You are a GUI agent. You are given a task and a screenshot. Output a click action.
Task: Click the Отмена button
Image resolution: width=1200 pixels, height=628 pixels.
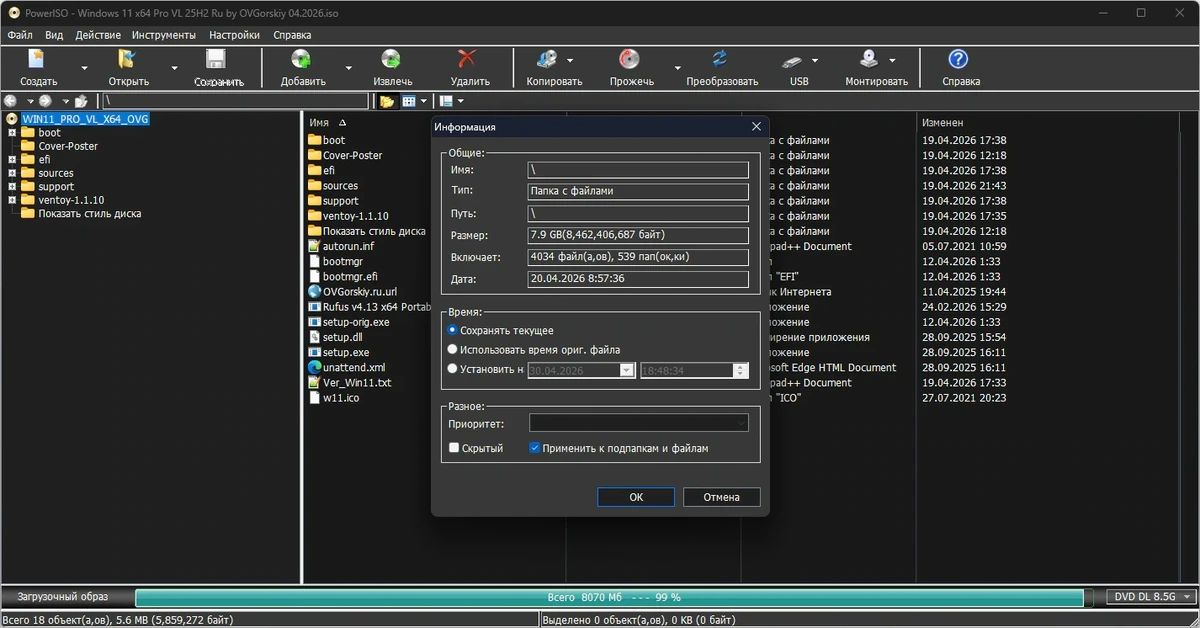pos(721,497)
